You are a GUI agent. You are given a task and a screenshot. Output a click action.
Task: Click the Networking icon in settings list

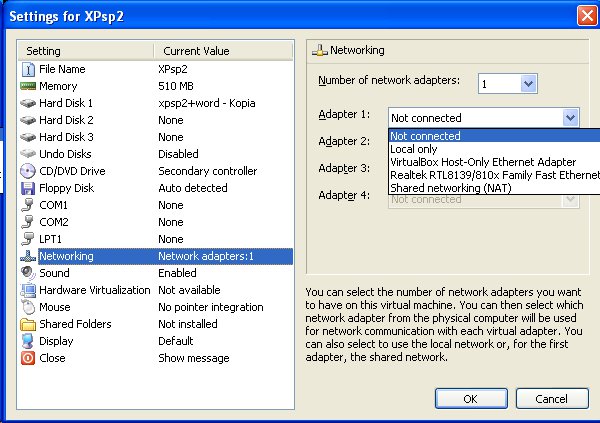pos(28,256)
